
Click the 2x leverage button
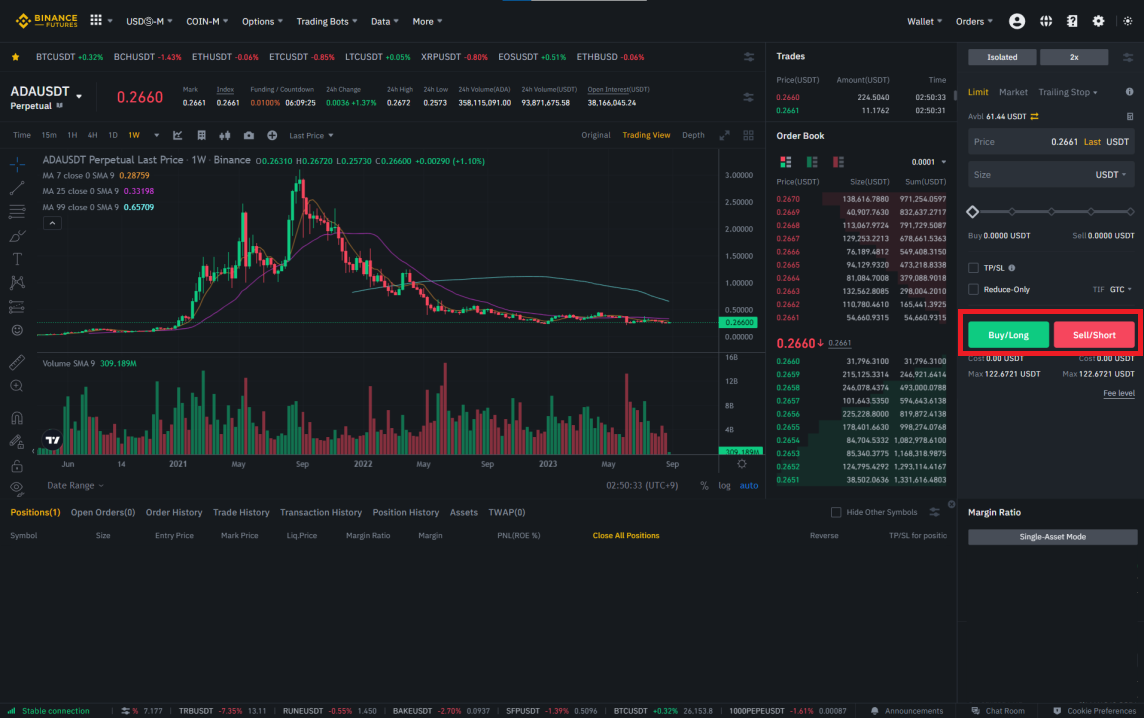[x=1074, y=57]
